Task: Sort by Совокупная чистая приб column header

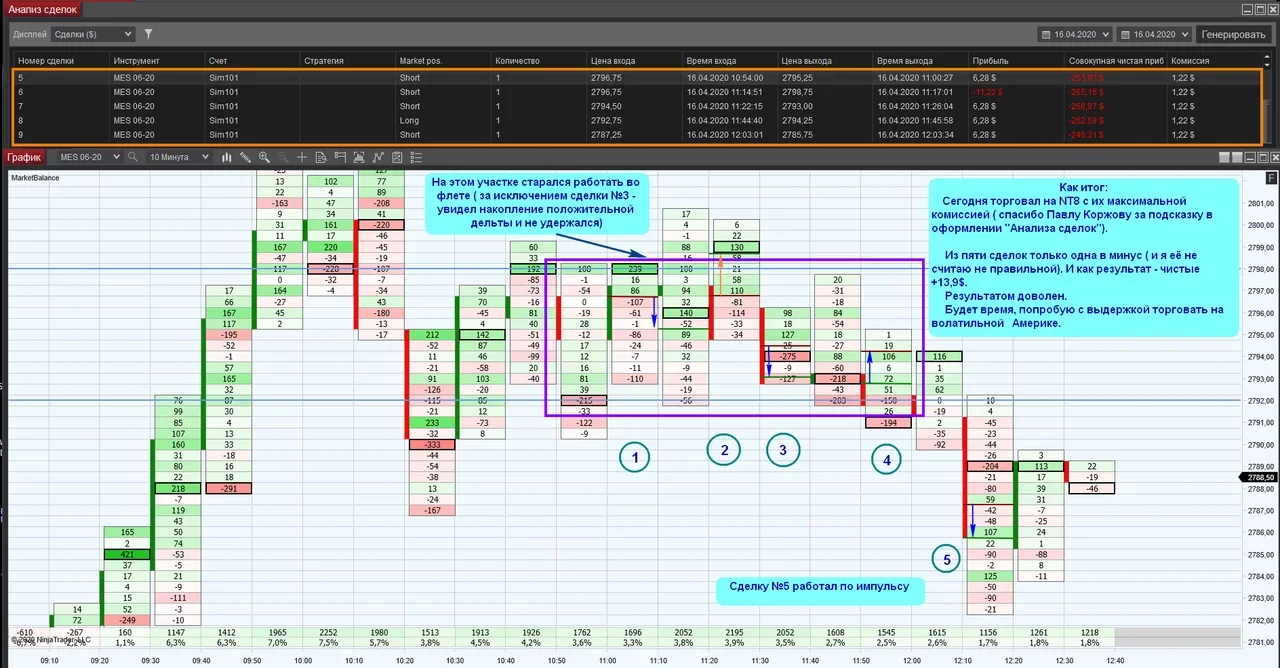Action: tap(1114, 60)
